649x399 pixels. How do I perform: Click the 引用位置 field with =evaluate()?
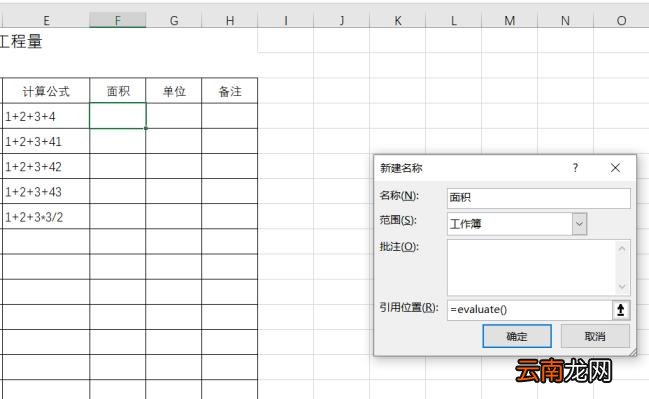[x=530, y=310]
